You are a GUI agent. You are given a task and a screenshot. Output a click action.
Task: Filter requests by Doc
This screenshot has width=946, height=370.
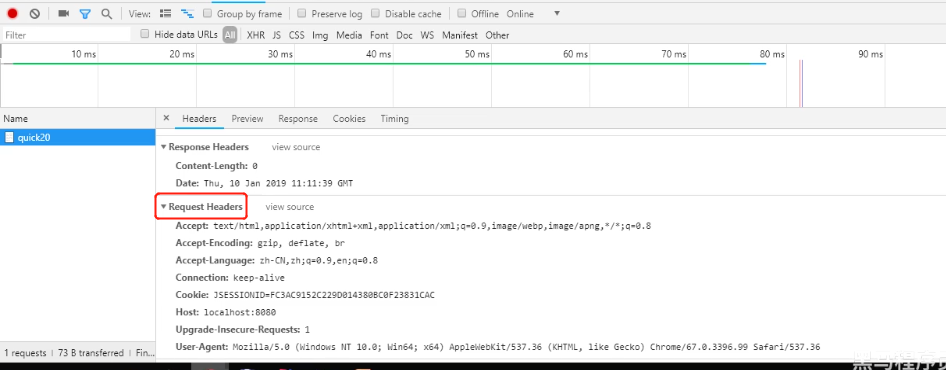[404, 35]
